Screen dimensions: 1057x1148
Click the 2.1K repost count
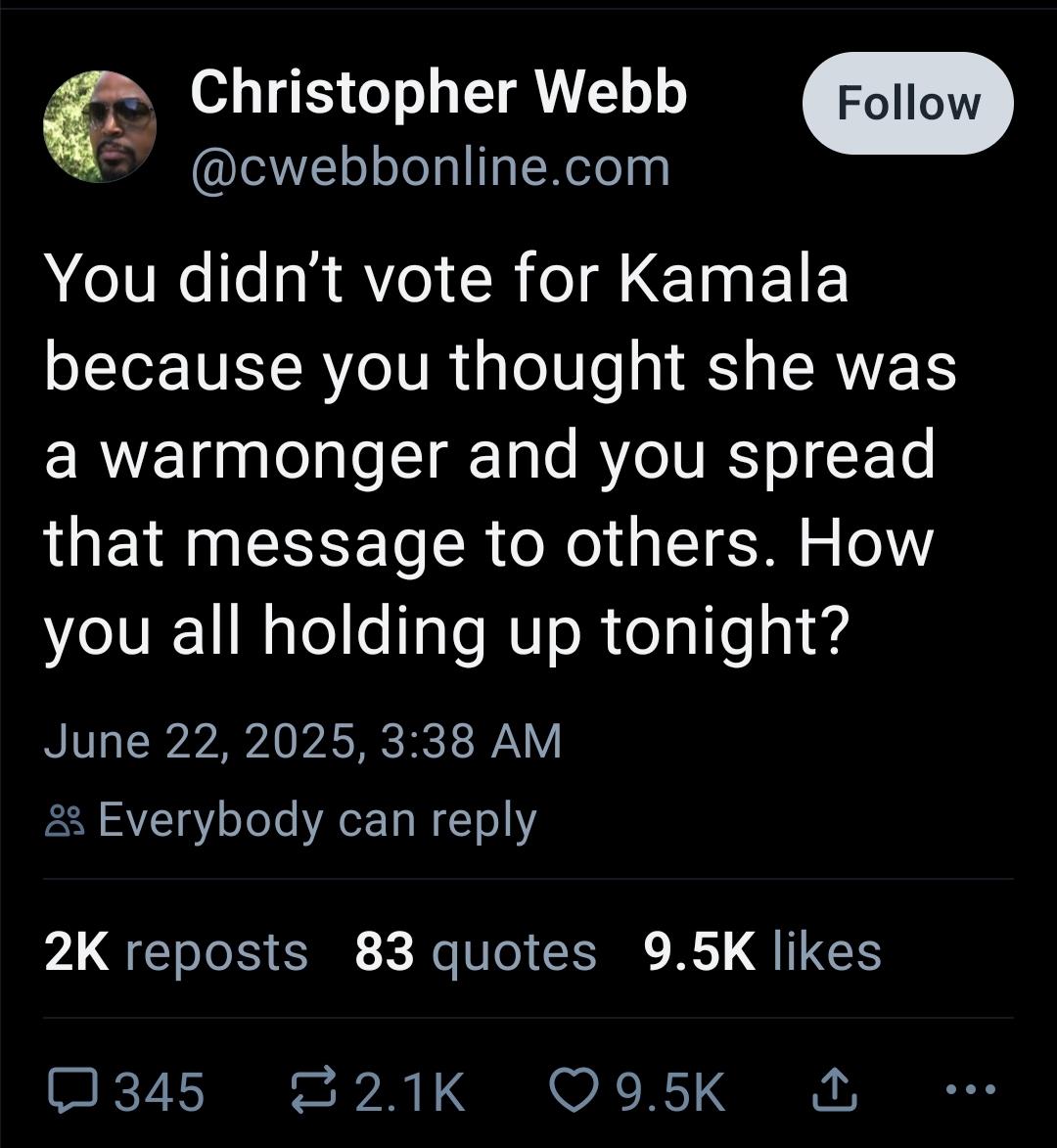point(409,1091)
